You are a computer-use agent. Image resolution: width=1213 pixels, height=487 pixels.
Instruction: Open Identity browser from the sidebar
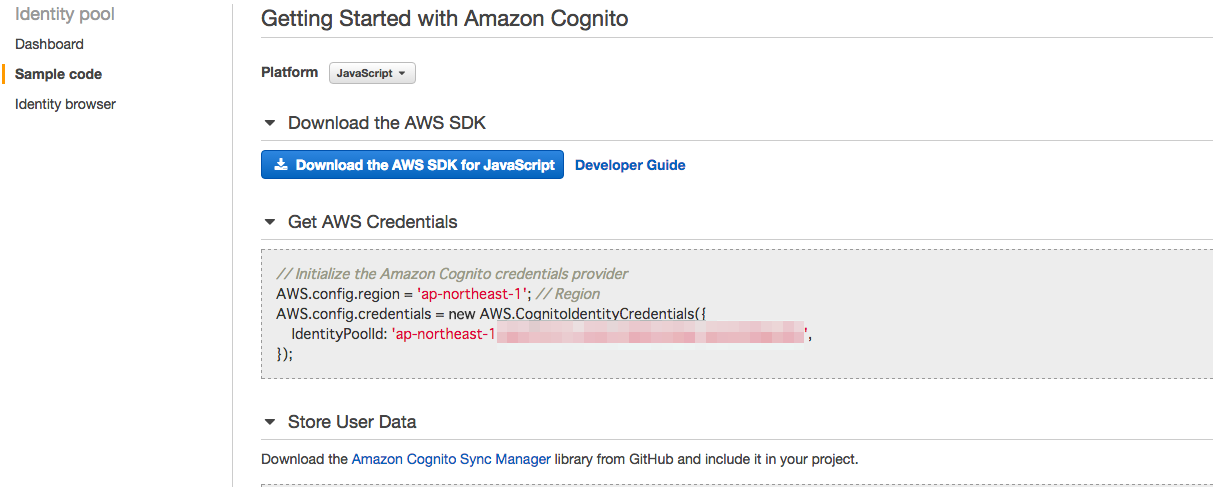pyautogui.click(x=65, y=104)
